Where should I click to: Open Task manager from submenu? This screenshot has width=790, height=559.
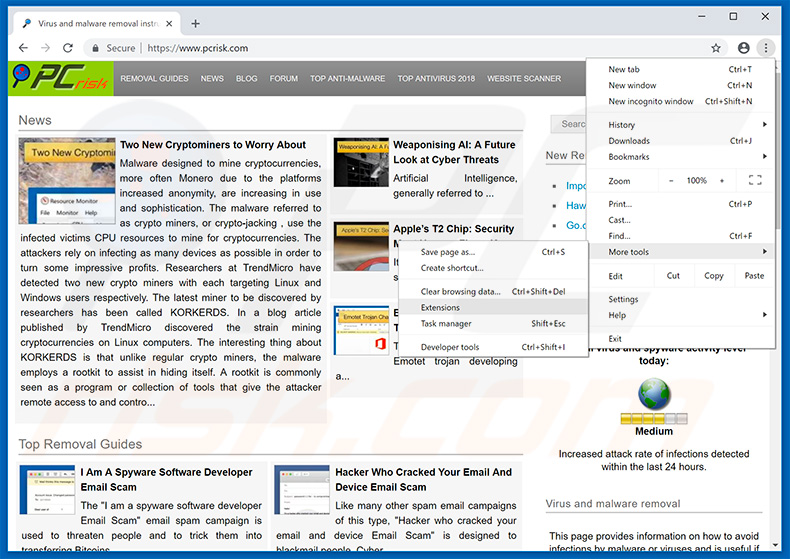click(493, 323)
